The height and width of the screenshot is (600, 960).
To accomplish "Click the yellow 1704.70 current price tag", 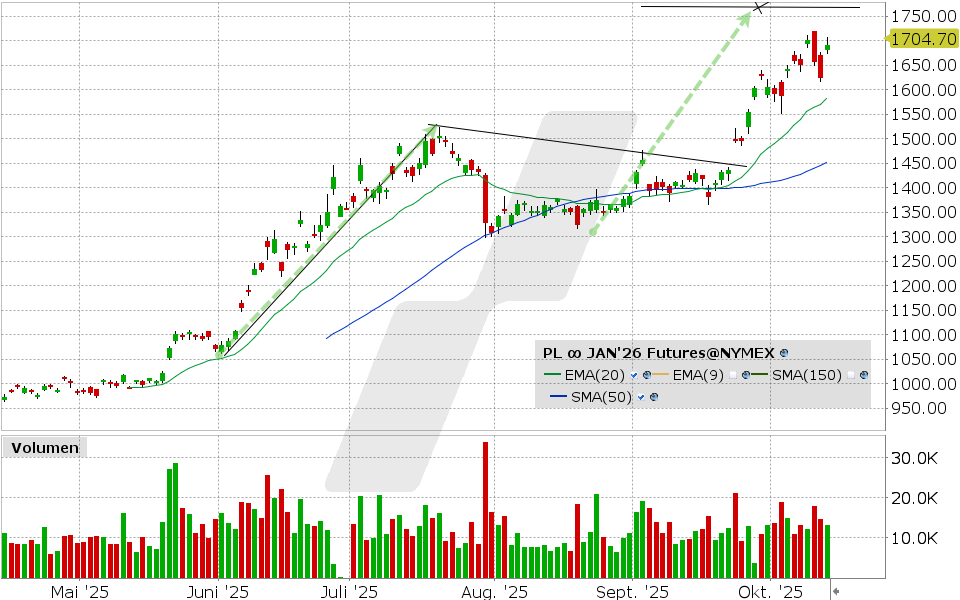I will (x=924, y=39).
